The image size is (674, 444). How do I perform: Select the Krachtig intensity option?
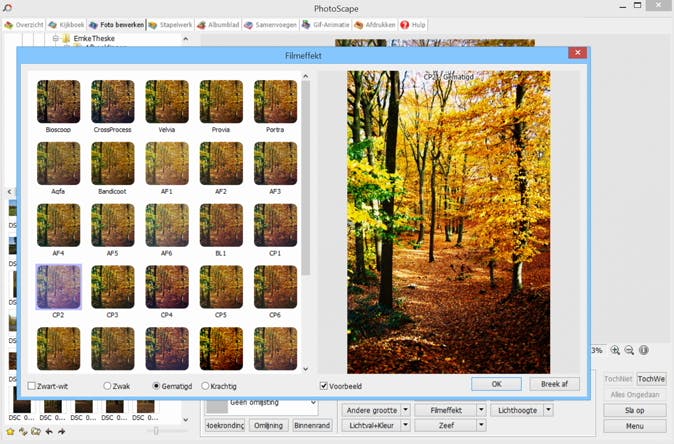(x=206, y=386)
